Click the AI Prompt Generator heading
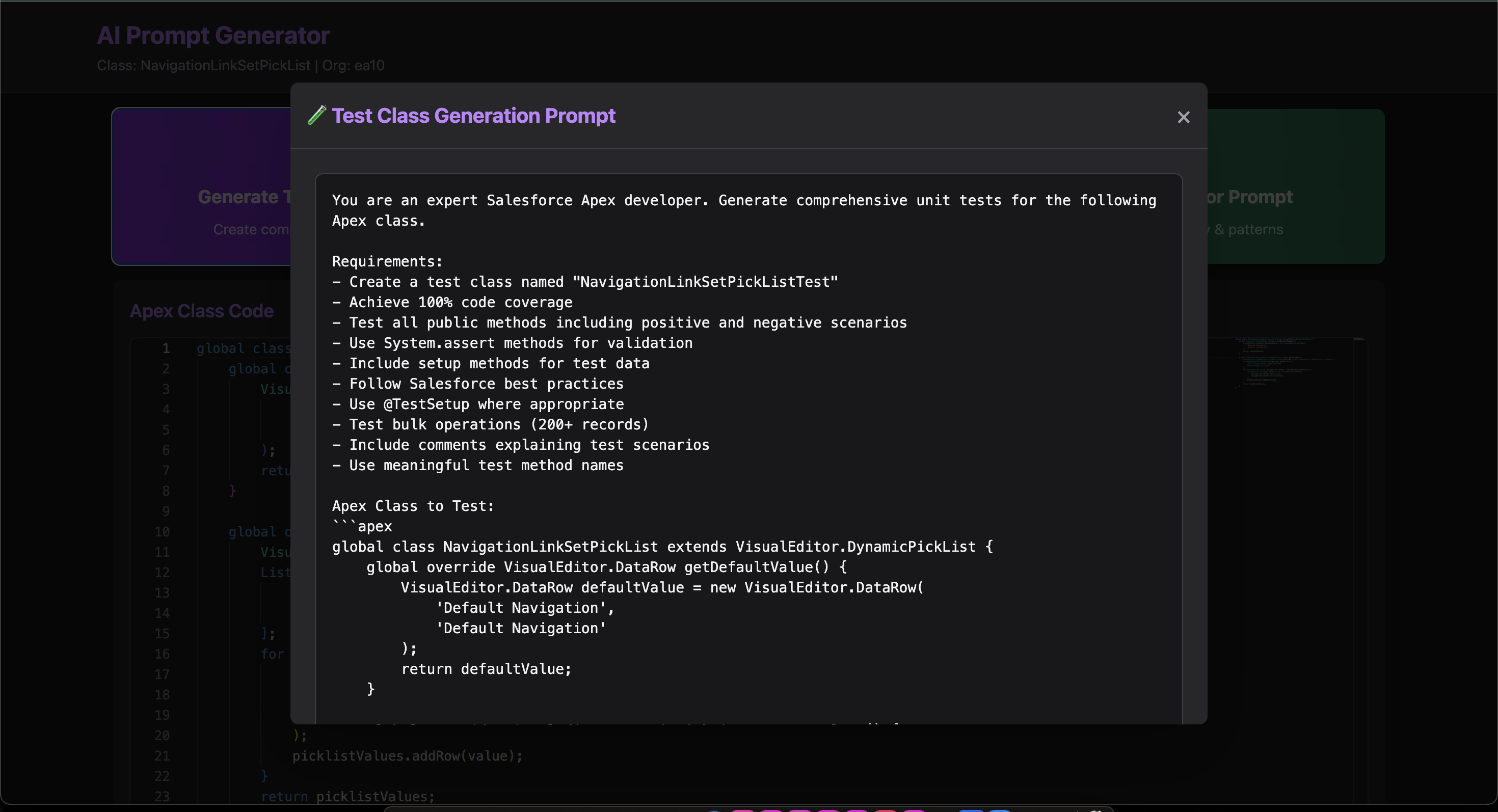The height and width of the screenshot is (812, 1498). point(213,35)
